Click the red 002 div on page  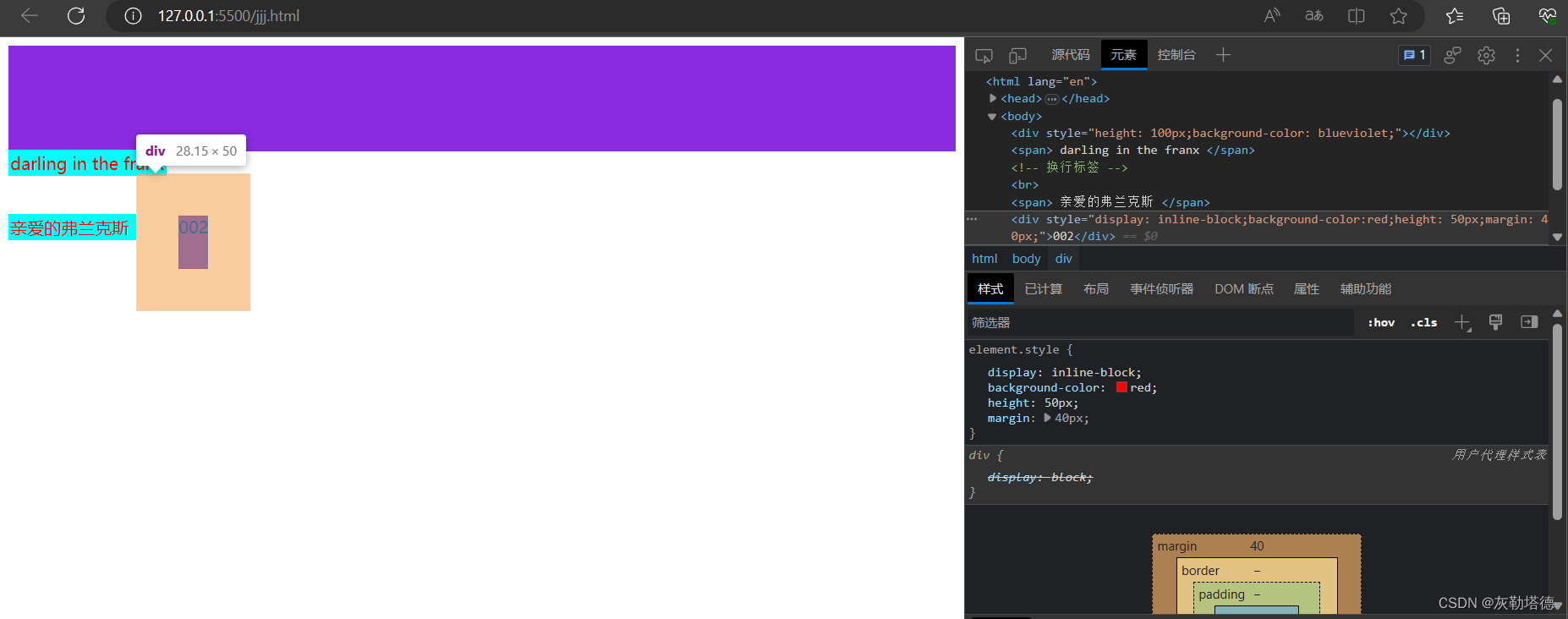coord(193,242)
